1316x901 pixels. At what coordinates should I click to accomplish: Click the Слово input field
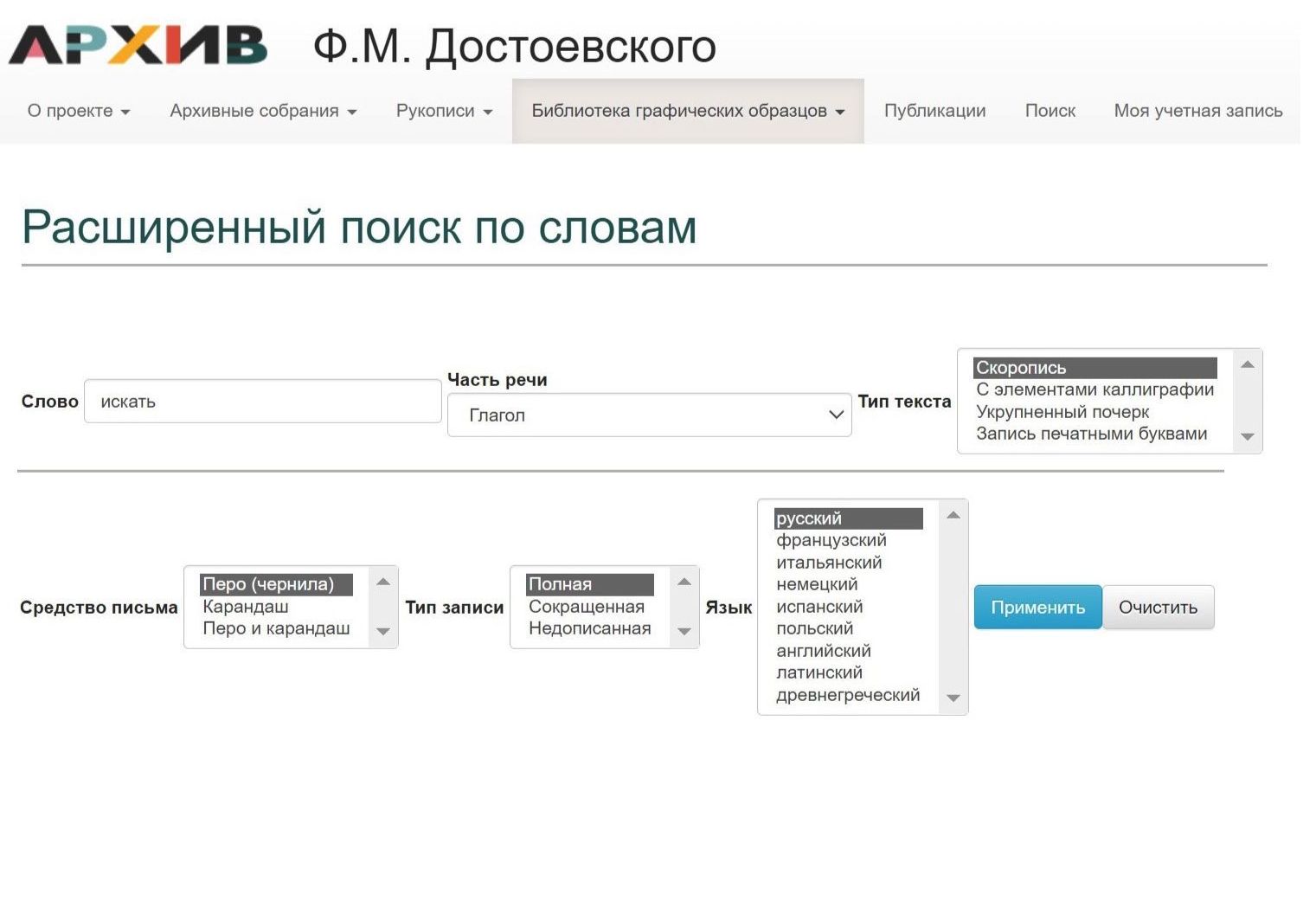(262, 402)
